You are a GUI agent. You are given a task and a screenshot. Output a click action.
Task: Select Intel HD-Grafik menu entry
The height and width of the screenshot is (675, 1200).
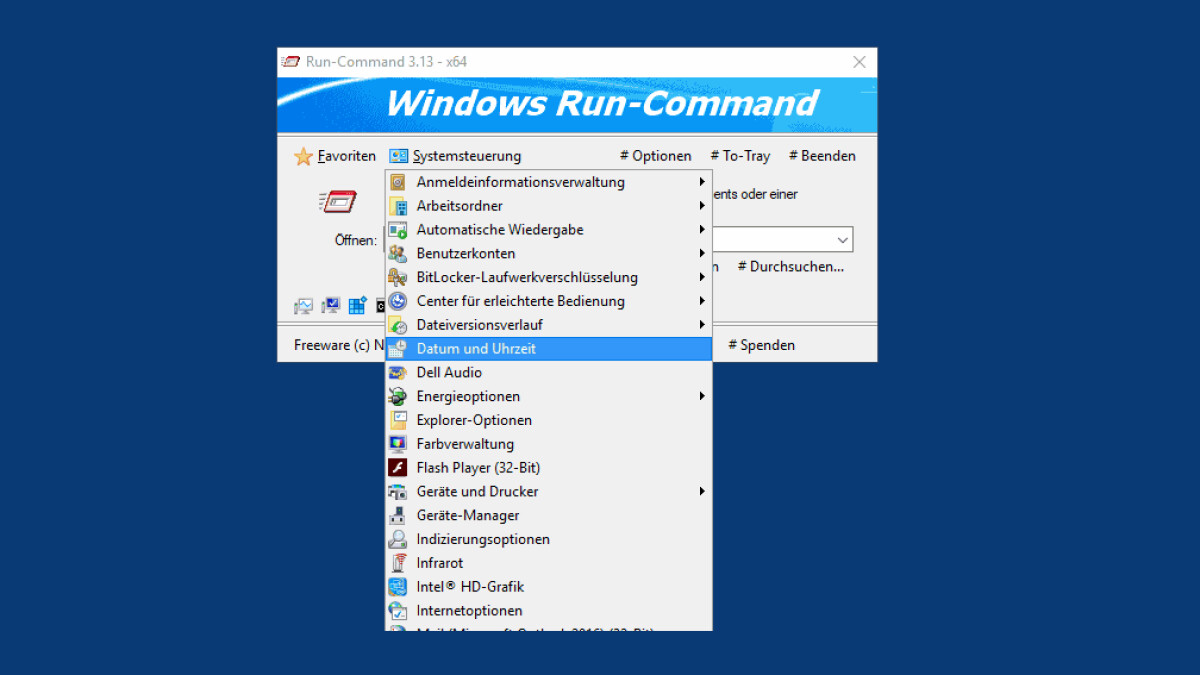pyautogui.click(x=549, y=587)
